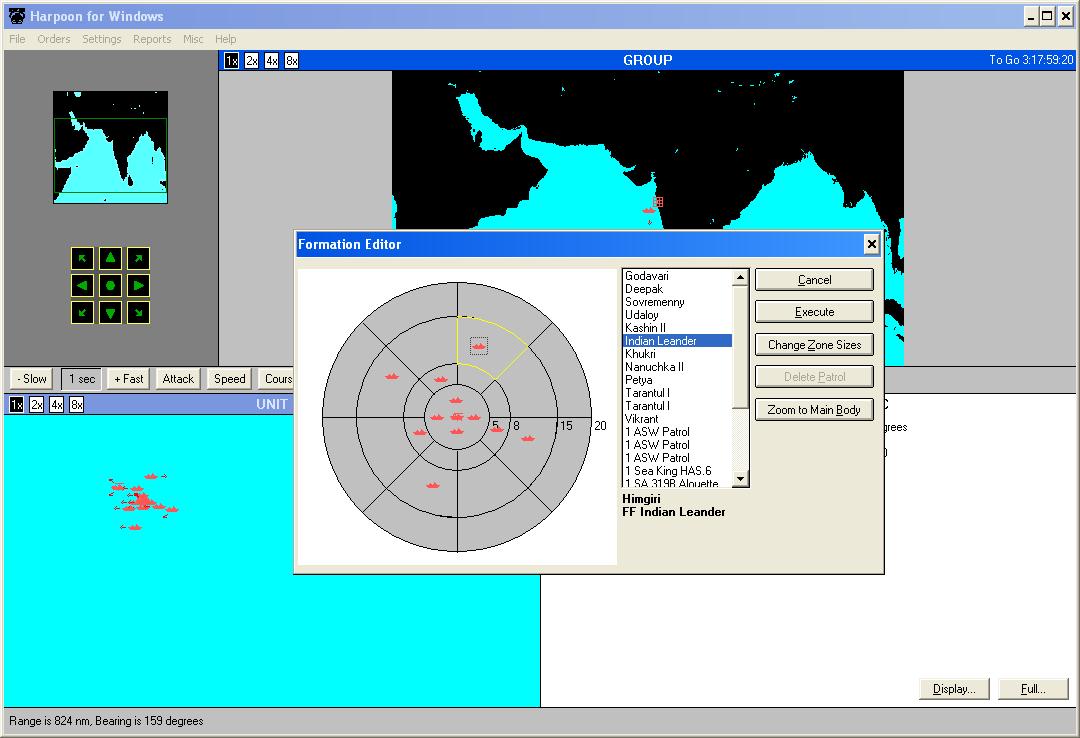Open the Orders menu
The width and height of the screenshot is (1080, 738).
tap(54, 39)
